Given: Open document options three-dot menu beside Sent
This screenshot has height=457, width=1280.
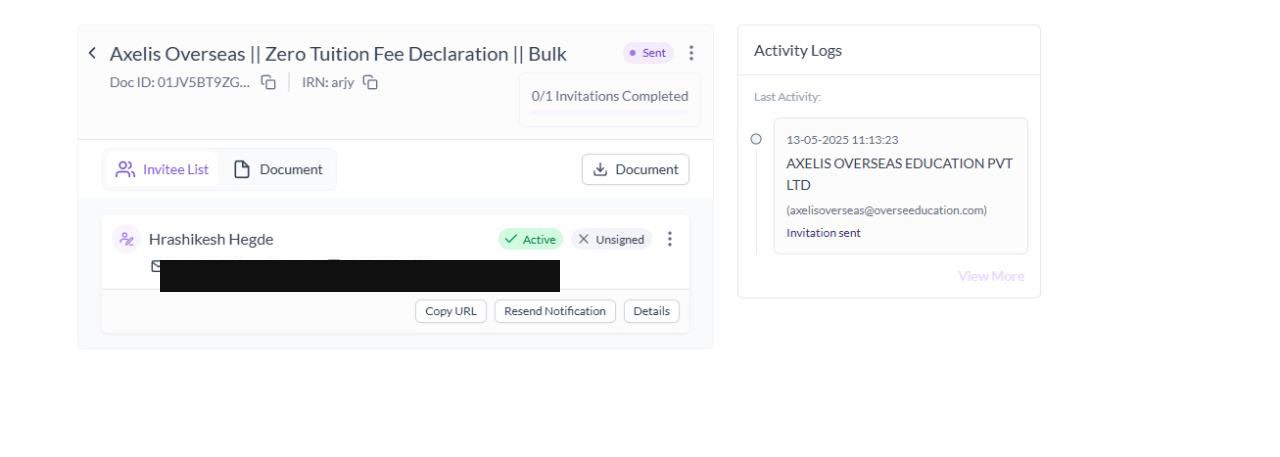Looking at the screenshot, I should pyautogui.click(x=691, y=53).
